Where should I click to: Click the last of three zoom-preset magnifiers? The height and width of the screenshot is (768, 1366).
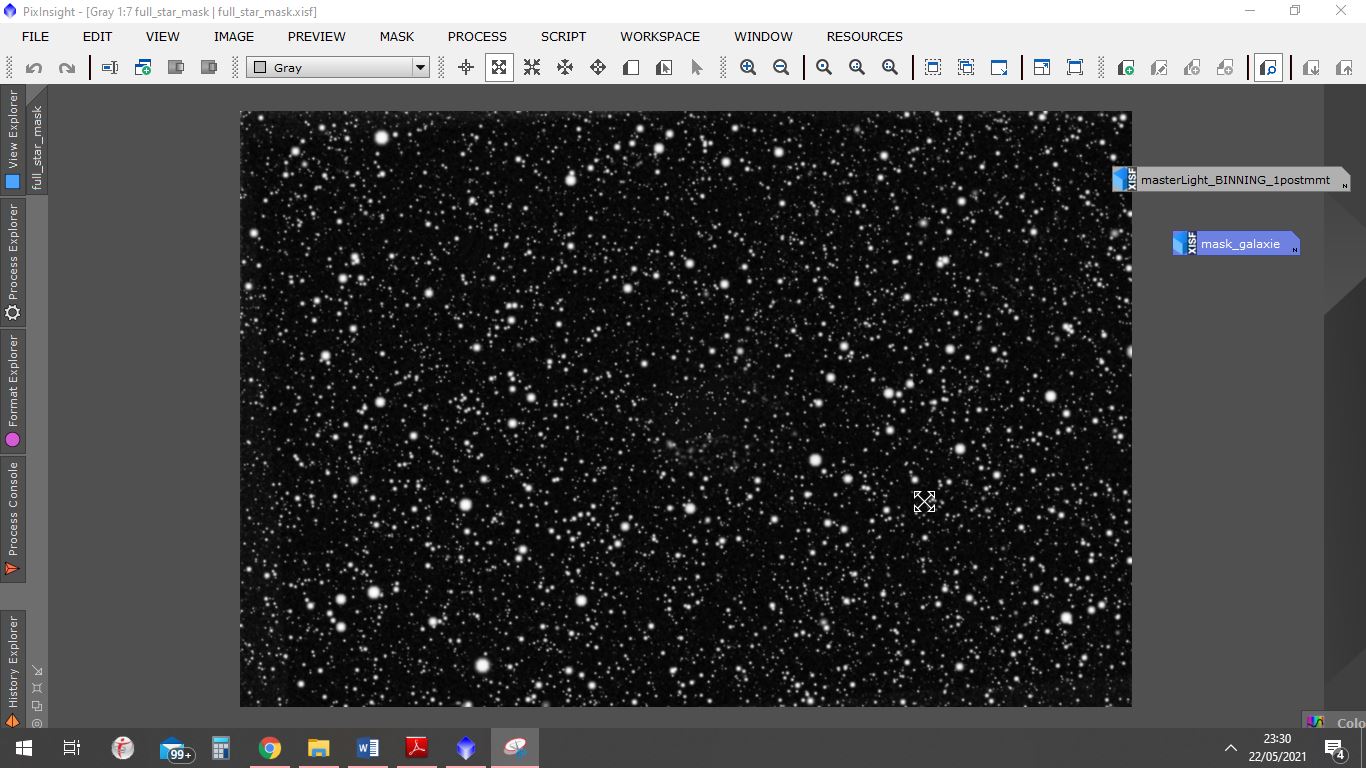pyautogui.click(x=890, y=68)
